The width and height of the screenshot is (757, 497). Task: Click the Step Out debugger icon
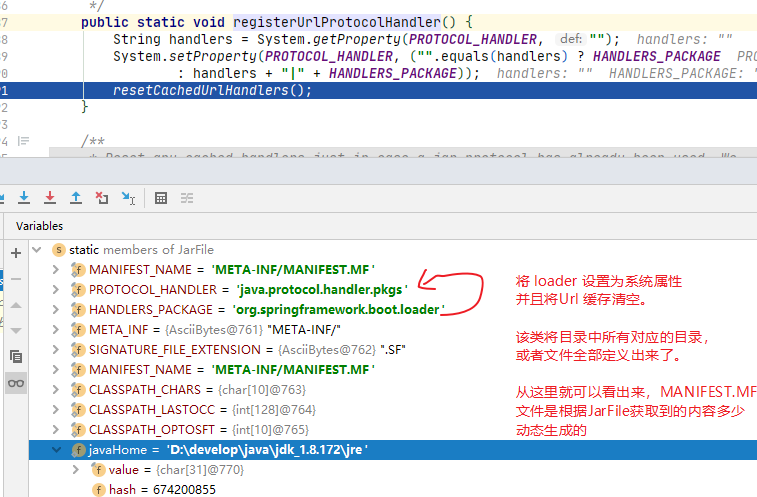click(76, 198)
